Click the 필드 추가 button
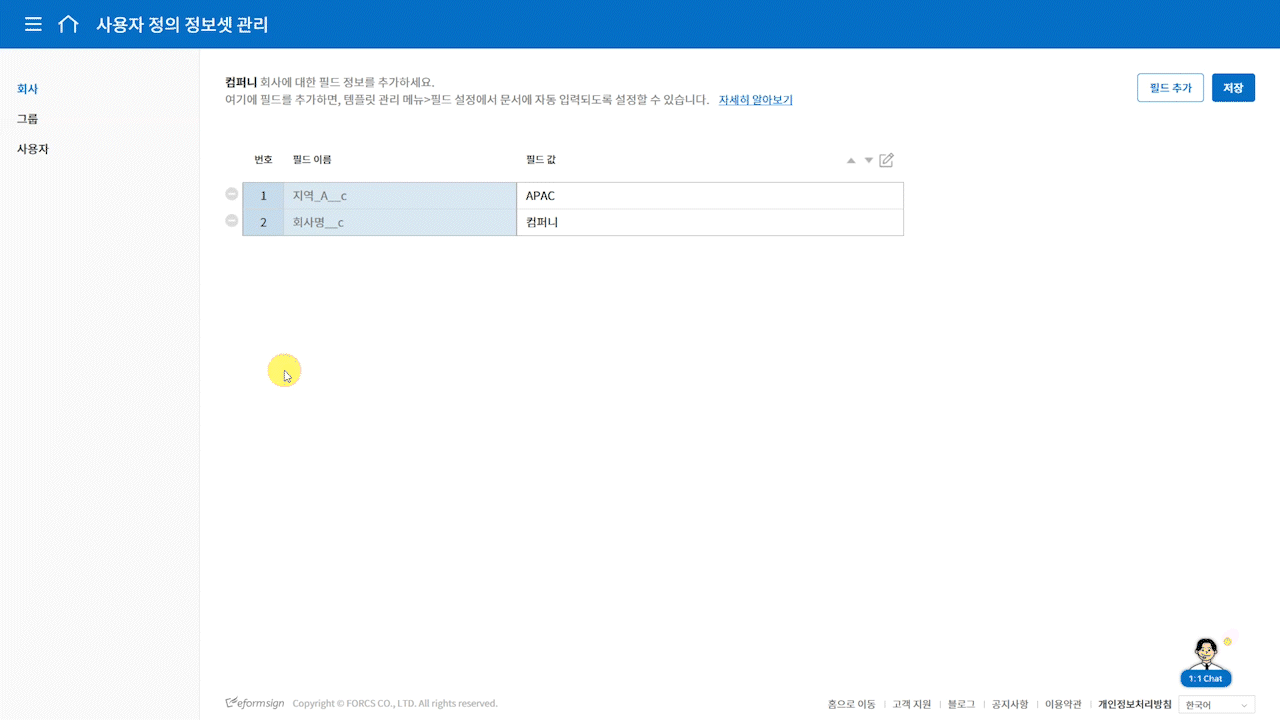This screenshot has height=720, width=1280. (x=1170, y=88)
